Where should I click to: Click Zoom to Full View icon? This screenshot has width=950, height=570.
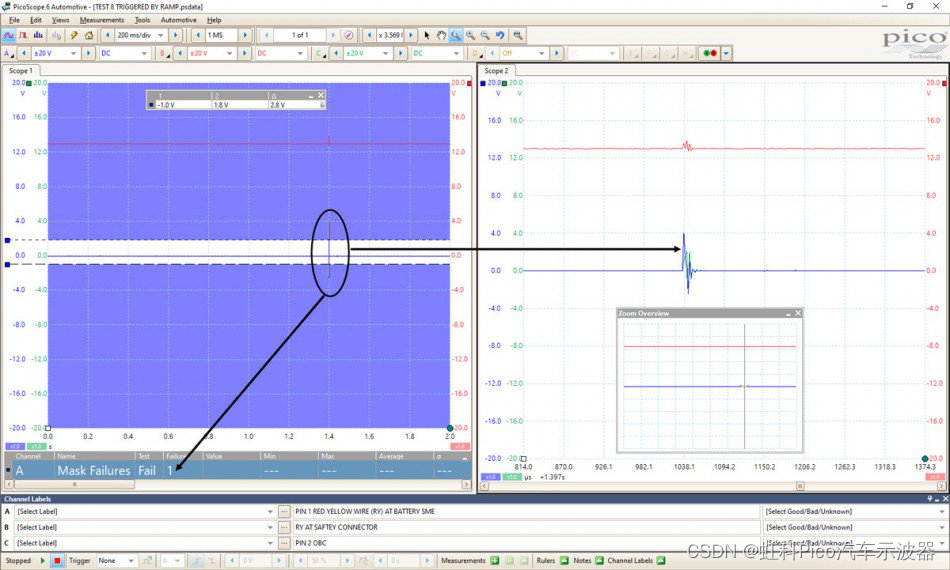(517, 36)
